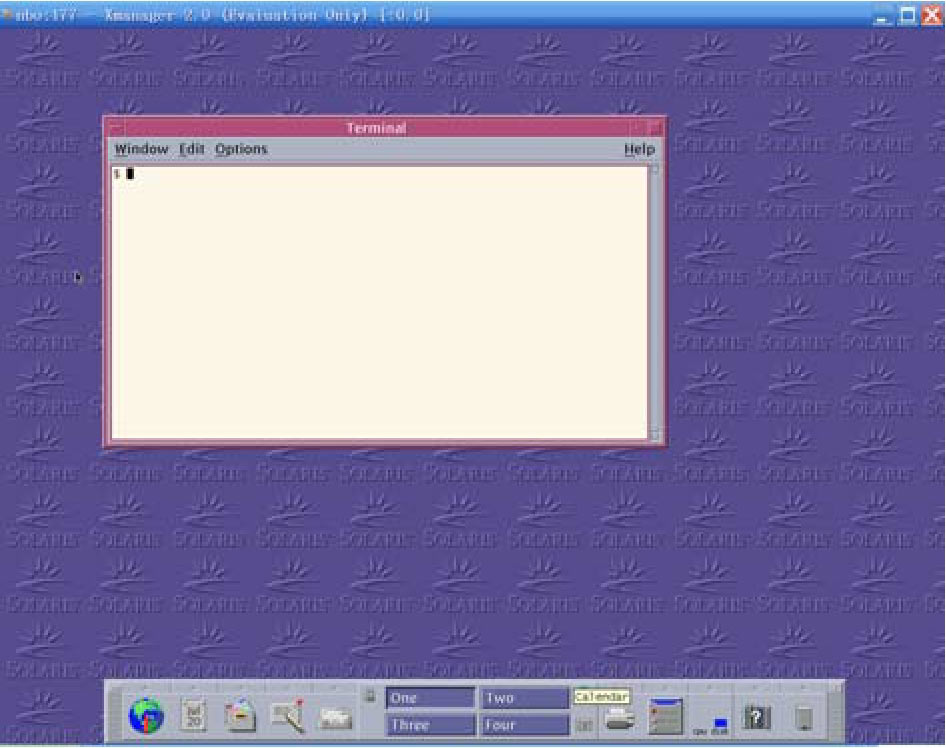Screen dimensions: 946x748
Task: Open the Help Manager question mark icon
Action: pos(757,718)
